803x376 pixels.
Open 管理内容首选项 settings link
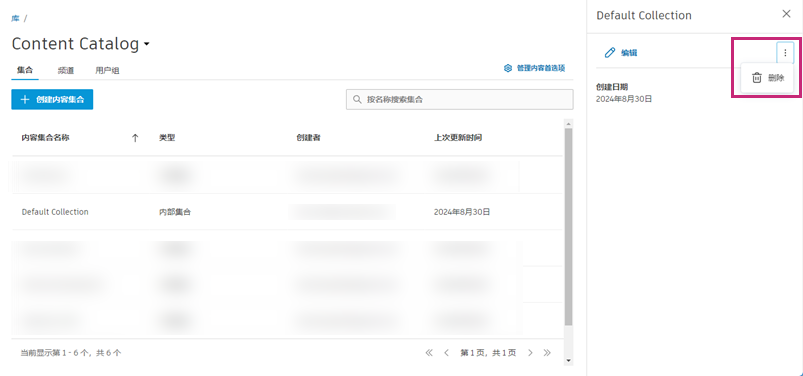coord(535,68)
